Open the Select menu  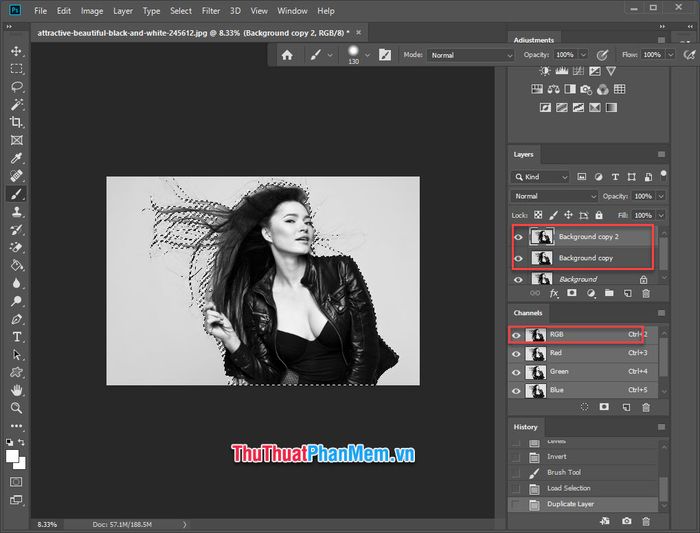[181, 11]
